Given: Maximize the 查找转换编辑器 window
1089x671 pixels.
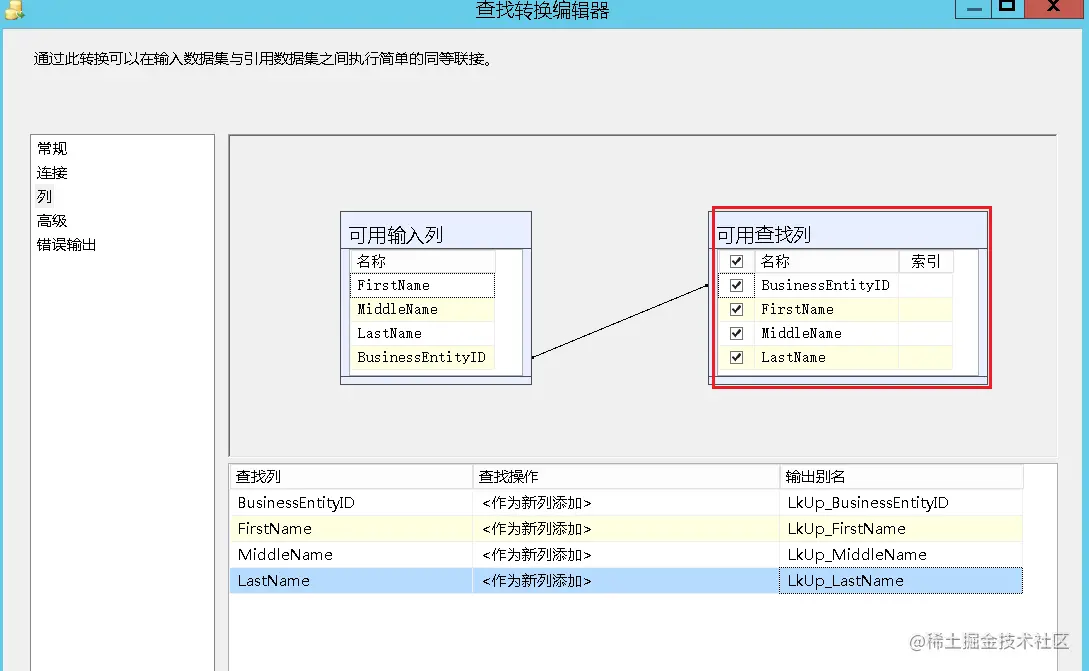Looking at the screenshot, I should (x=1007, y=8).
